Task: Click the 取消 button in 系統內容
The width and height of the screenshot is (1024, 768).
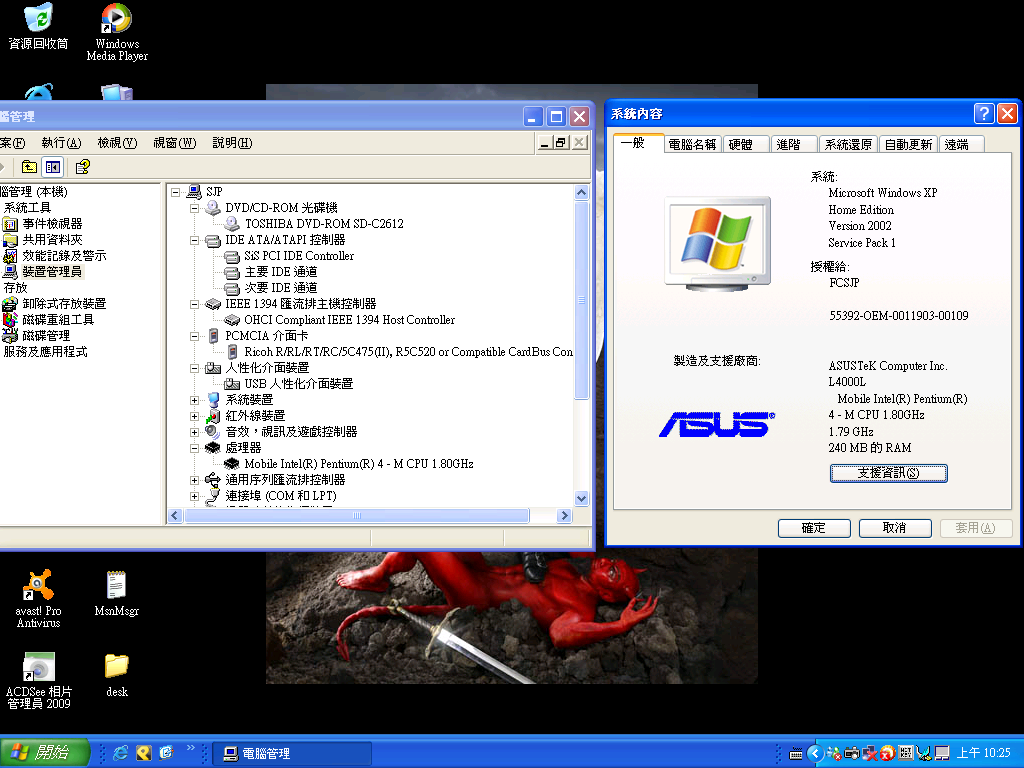Action: (x=895, y=528)
